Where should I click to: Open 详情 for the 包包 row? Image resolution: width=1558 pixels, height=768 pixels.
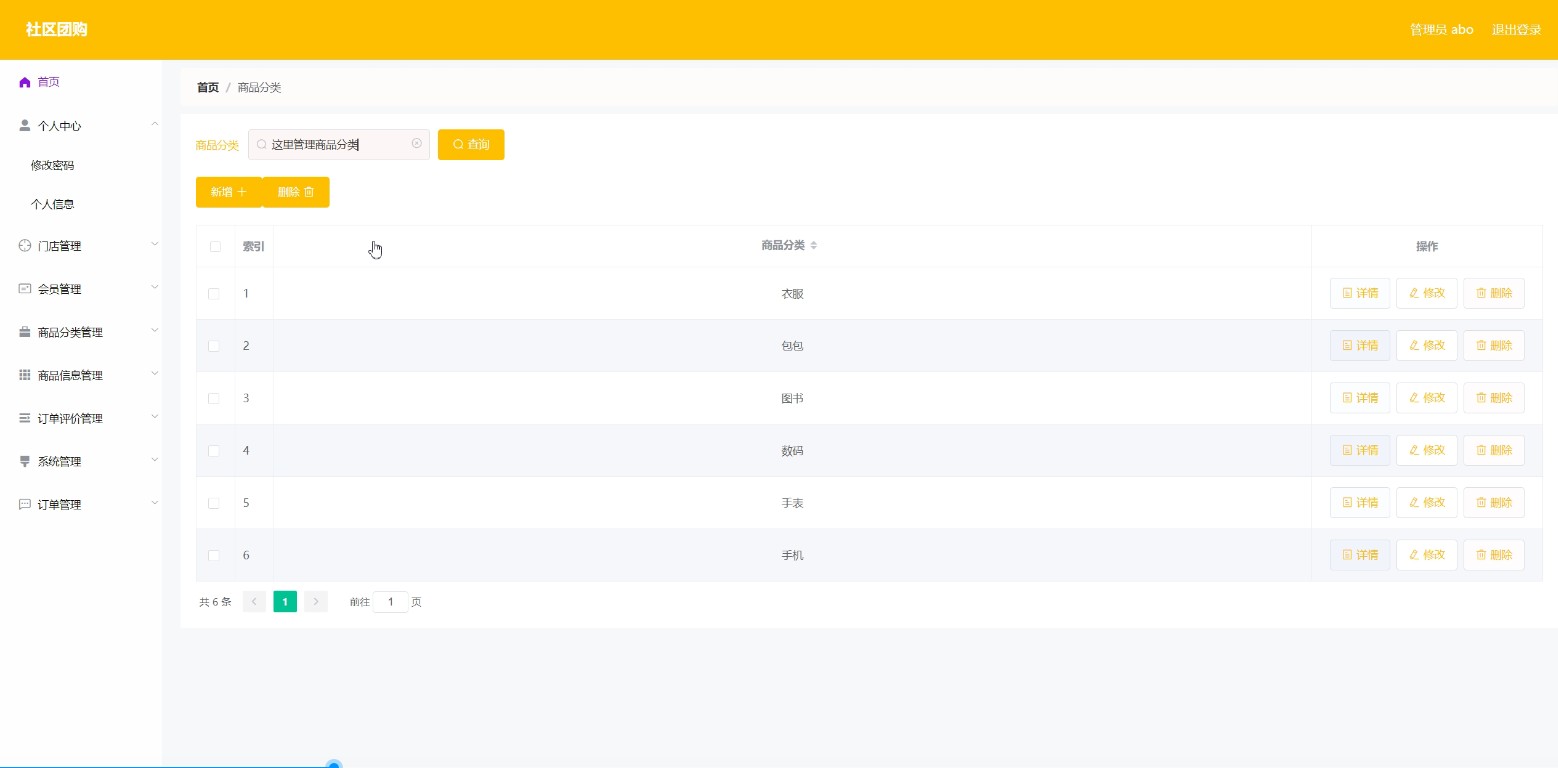(1360, 345)
